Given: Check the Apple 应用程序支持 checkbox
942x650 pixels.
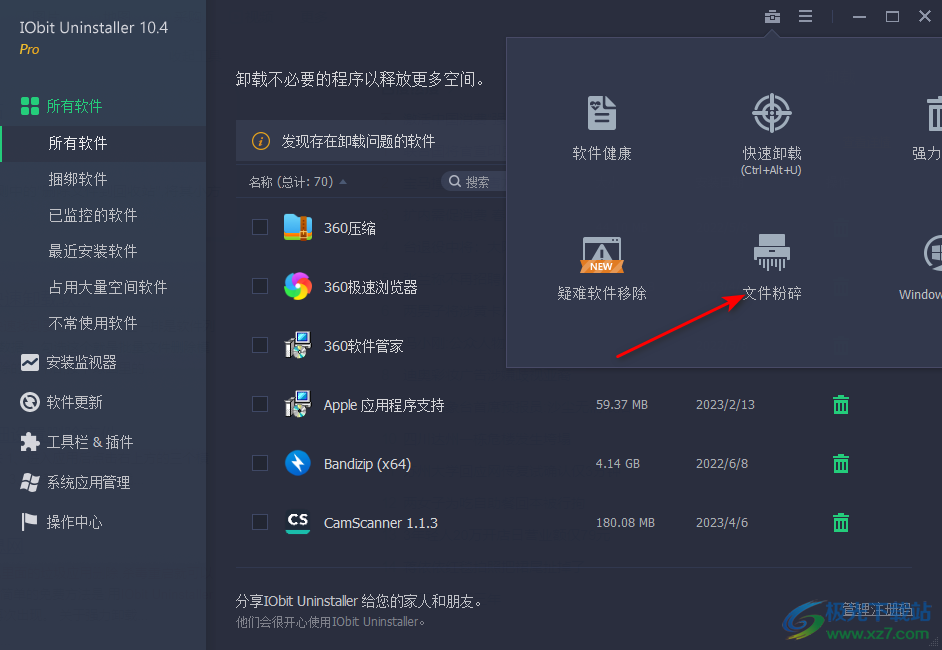Looking at the screenshot, I should (x=260, y=404).
